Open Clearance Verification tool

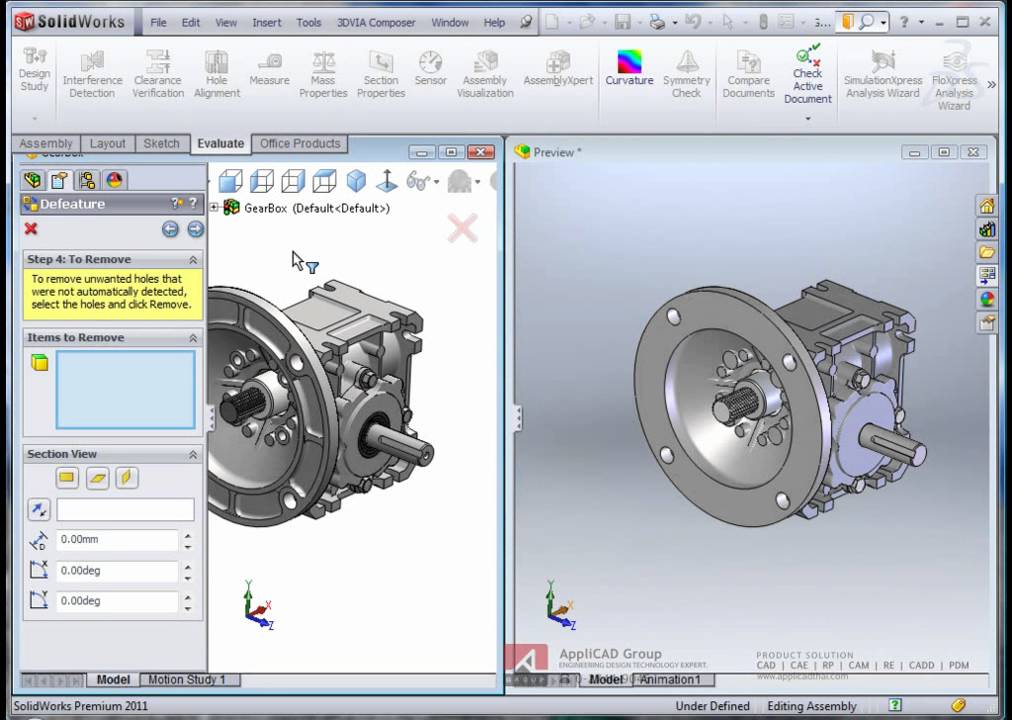pos(157,75)
